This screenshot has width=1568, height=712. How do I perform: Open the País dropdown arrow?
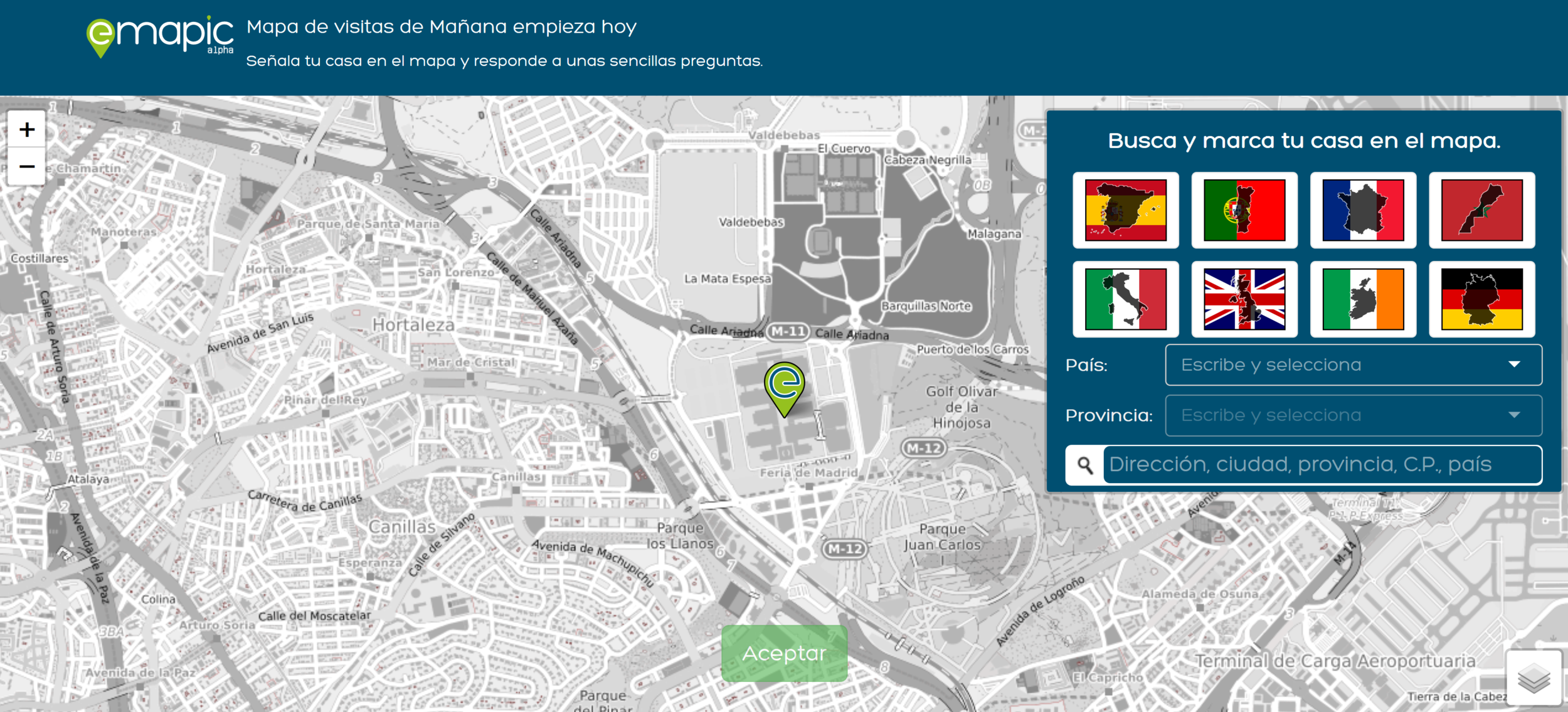[x=1514, y=364]
